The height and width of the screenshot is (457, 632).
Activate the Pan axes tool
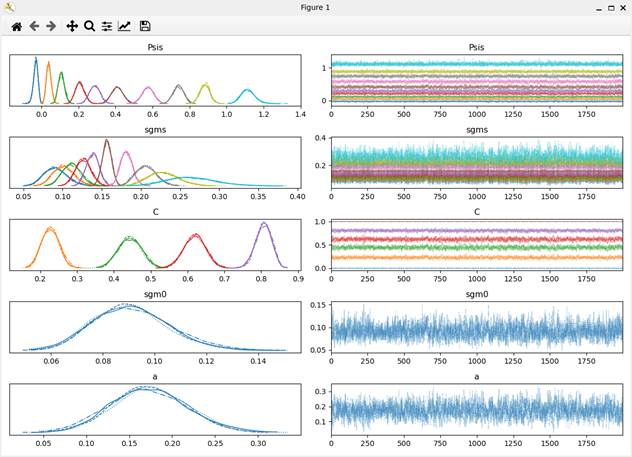pyautogui.click(x=72, y=26)
